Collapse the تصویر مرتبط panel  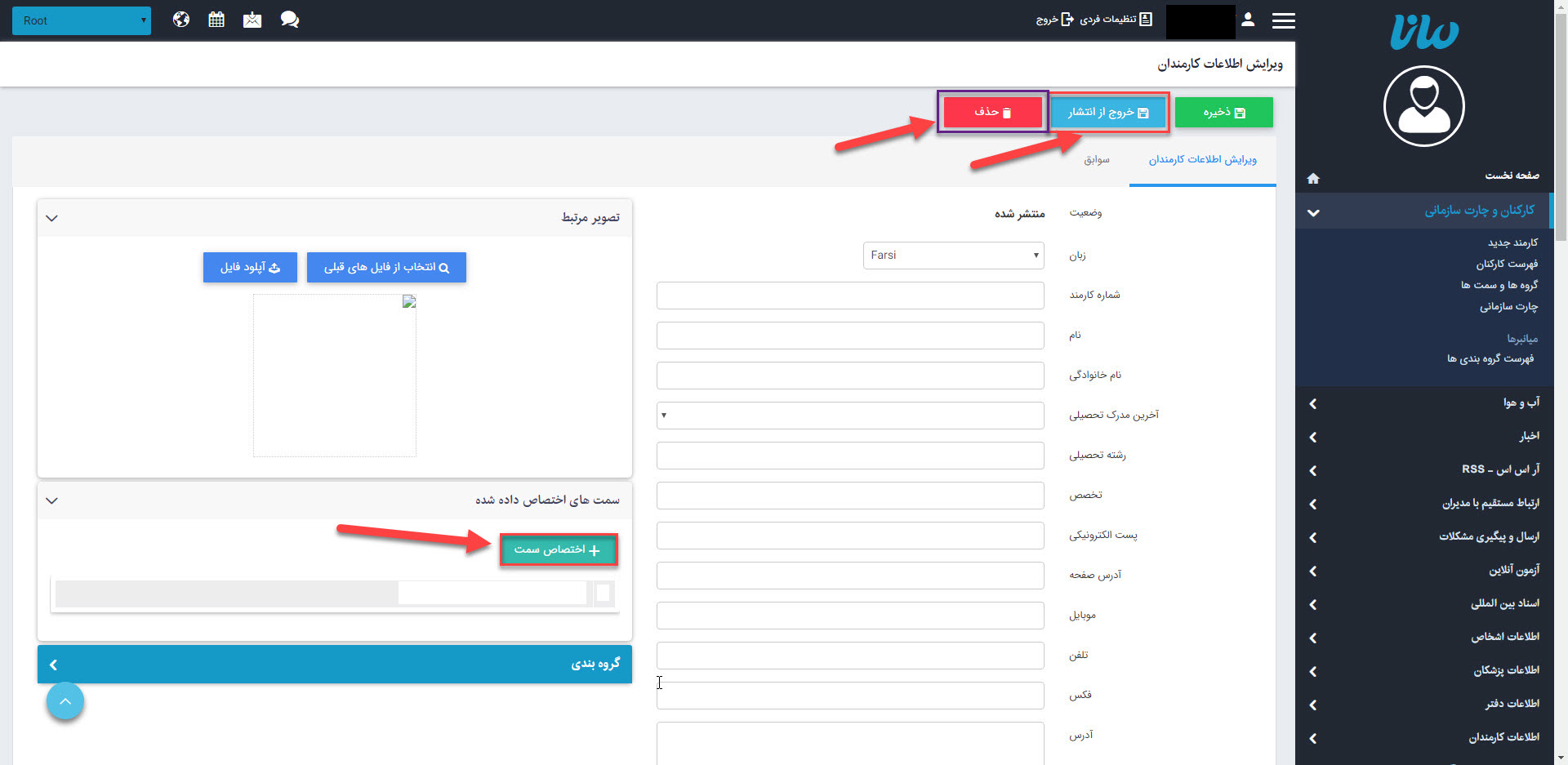[x=51, y=218]
